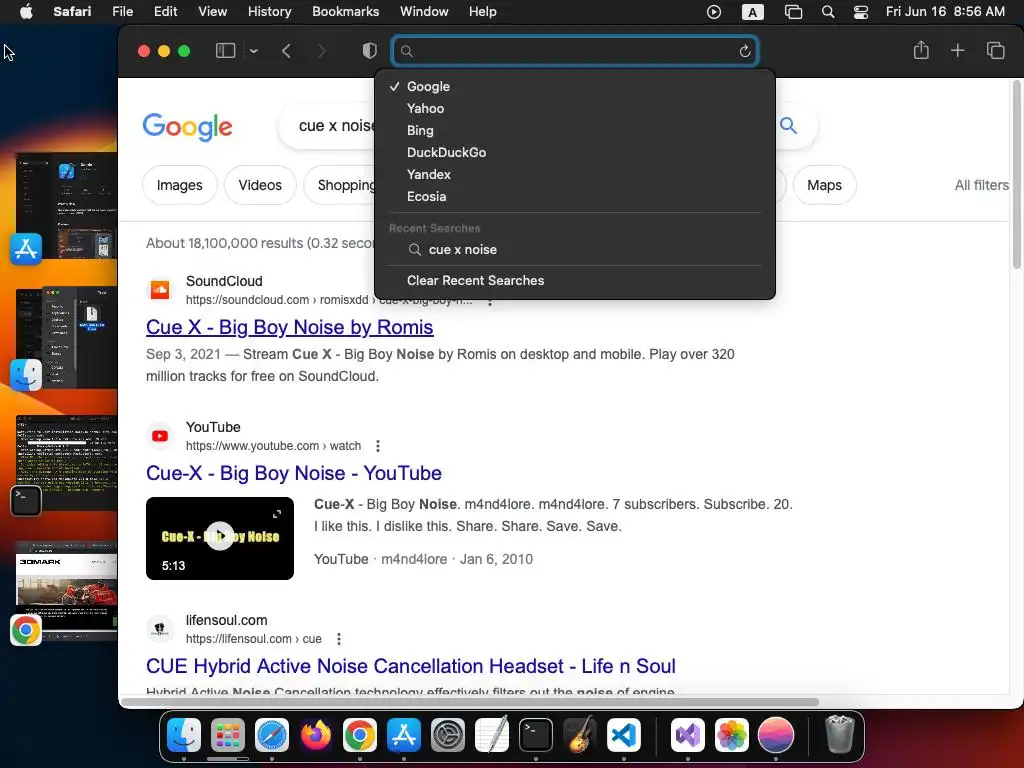Screen dimensions: 1024x768
Task: Open GarageBand from the Dock
Action: (579, 735)
